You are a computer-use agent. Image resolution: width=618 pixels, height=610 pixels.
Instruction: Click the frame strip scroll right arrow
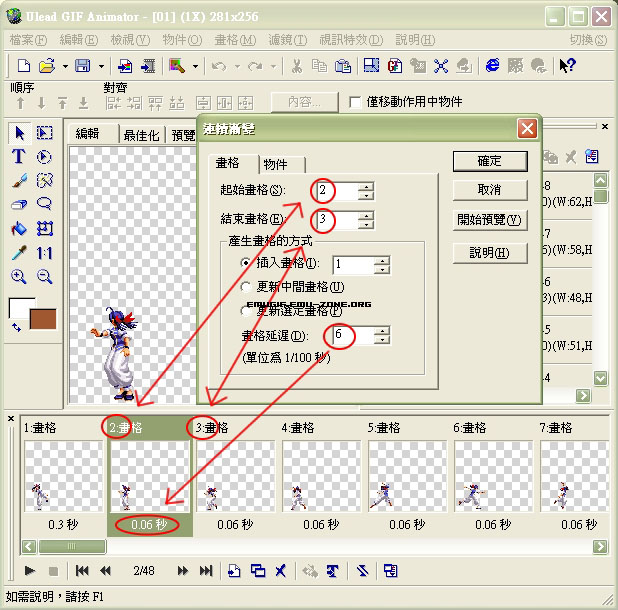click(x=600, y=546)
